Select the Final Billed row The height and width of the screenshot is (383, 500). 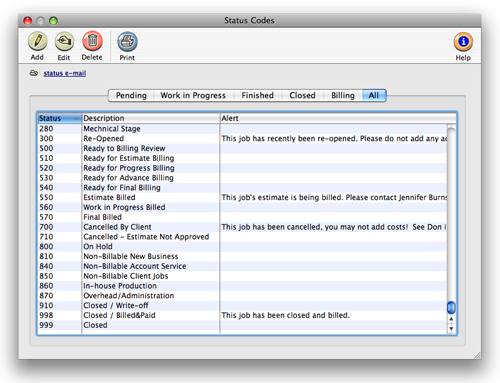(x=242, y=217)
